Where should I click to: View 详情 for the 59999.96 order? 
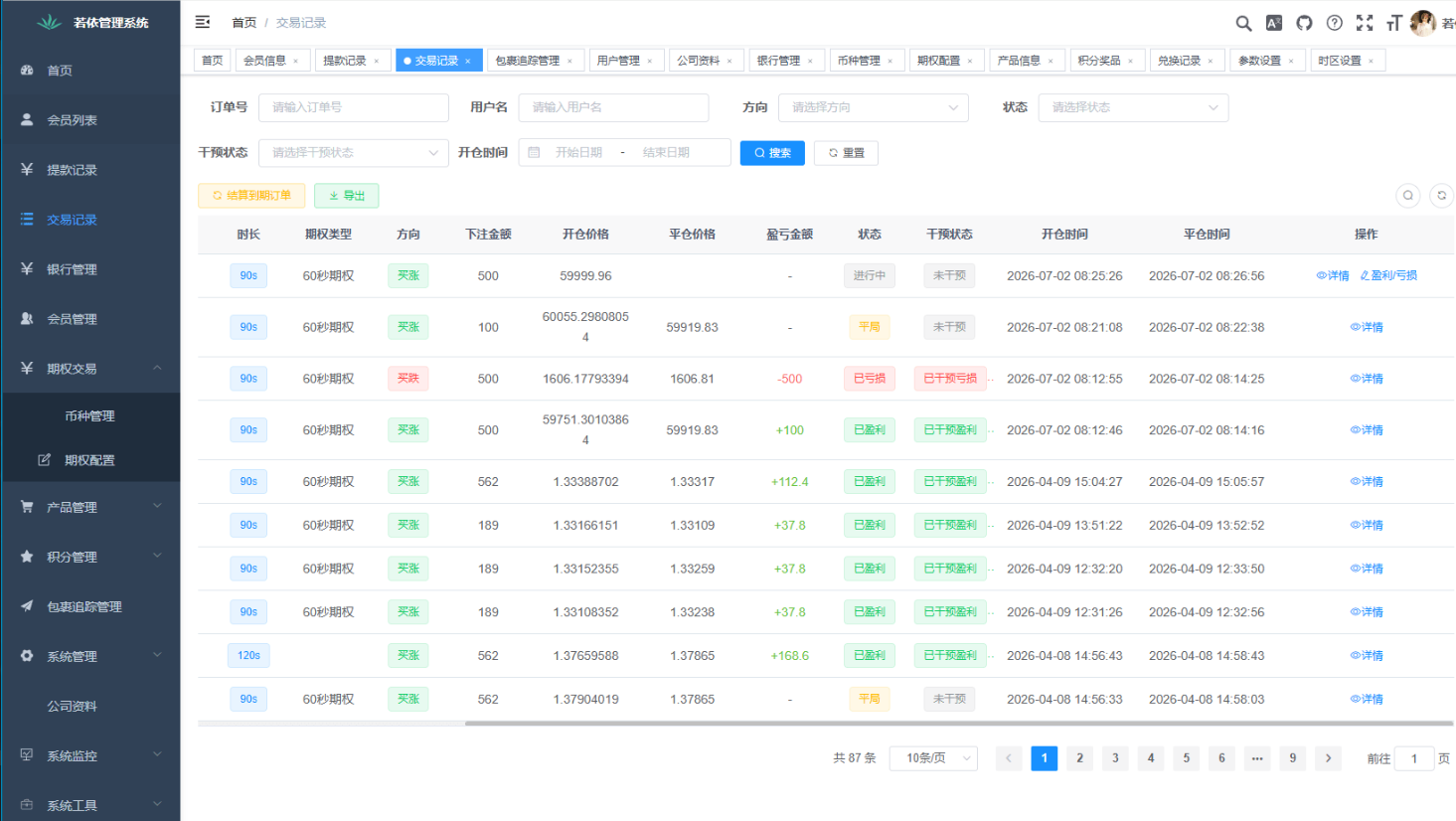pos(1333,276)
